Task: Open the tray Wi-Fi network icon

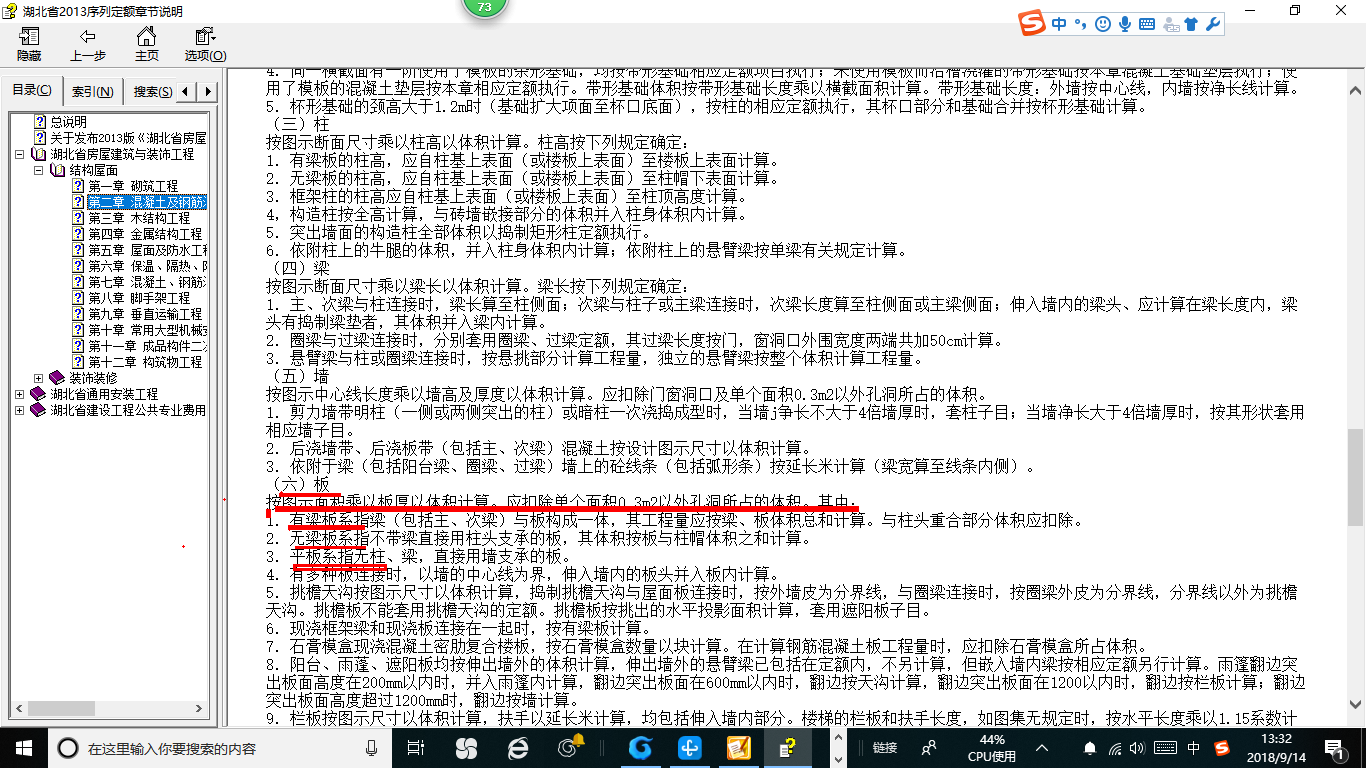Action: pyautogui.click(x=1116, y=748)
